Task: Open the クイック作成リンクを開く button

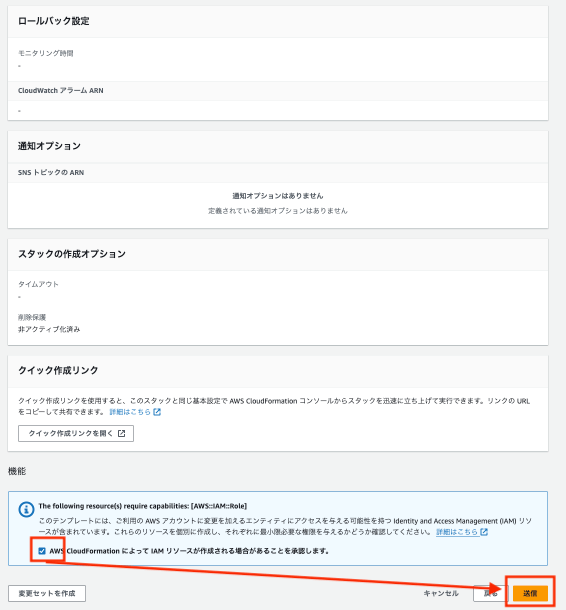Action: [x=76, y=433]
